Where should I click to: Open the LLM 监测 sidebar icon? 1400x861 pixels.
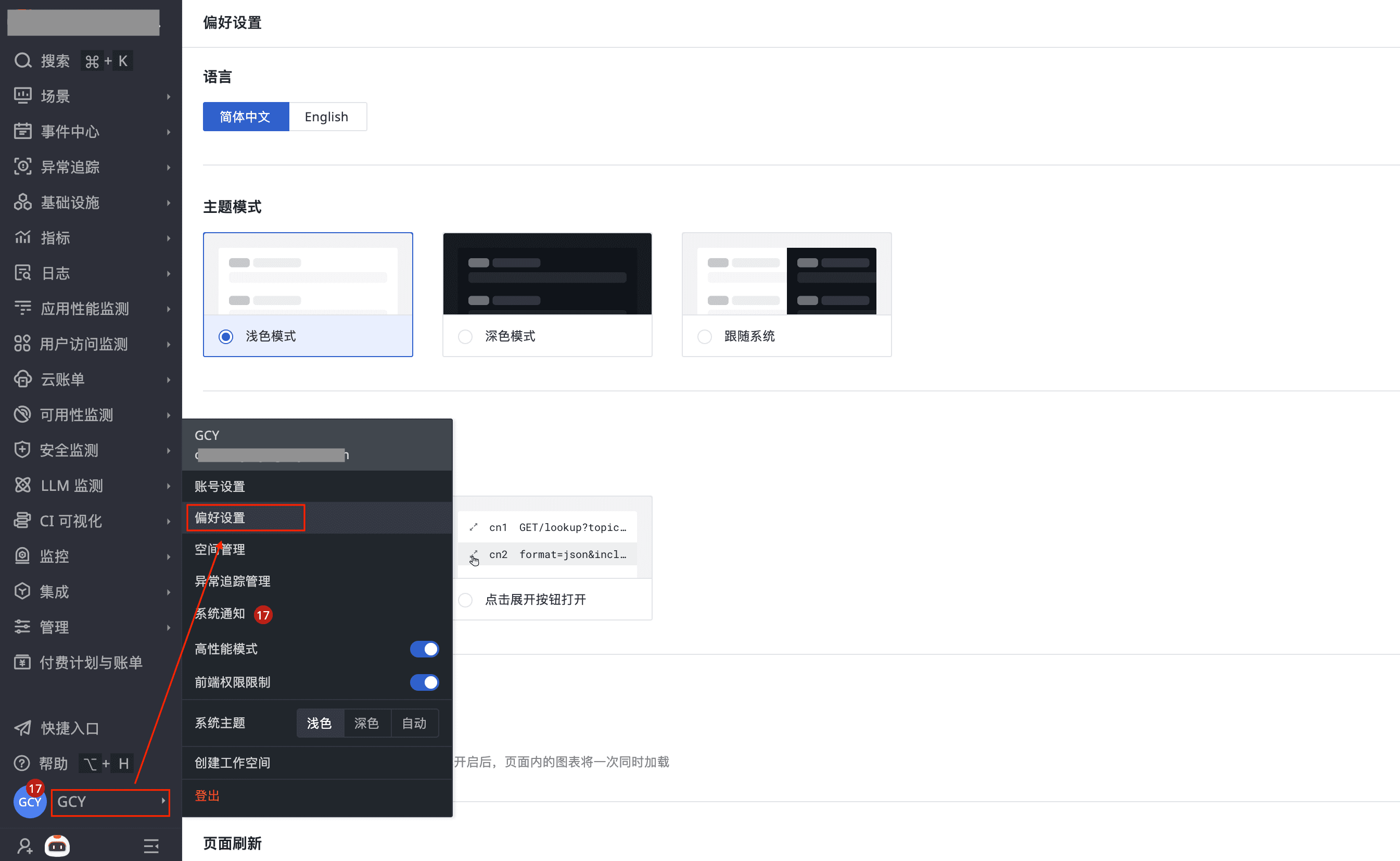(x=23, y=485)
